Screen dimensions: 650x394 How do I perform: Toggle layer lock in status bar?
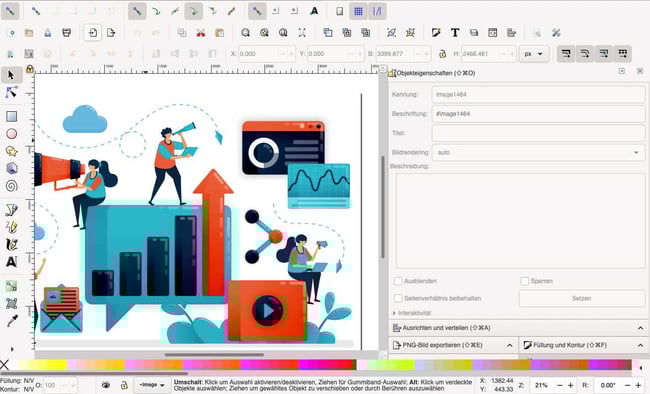(x=124, y=385)
